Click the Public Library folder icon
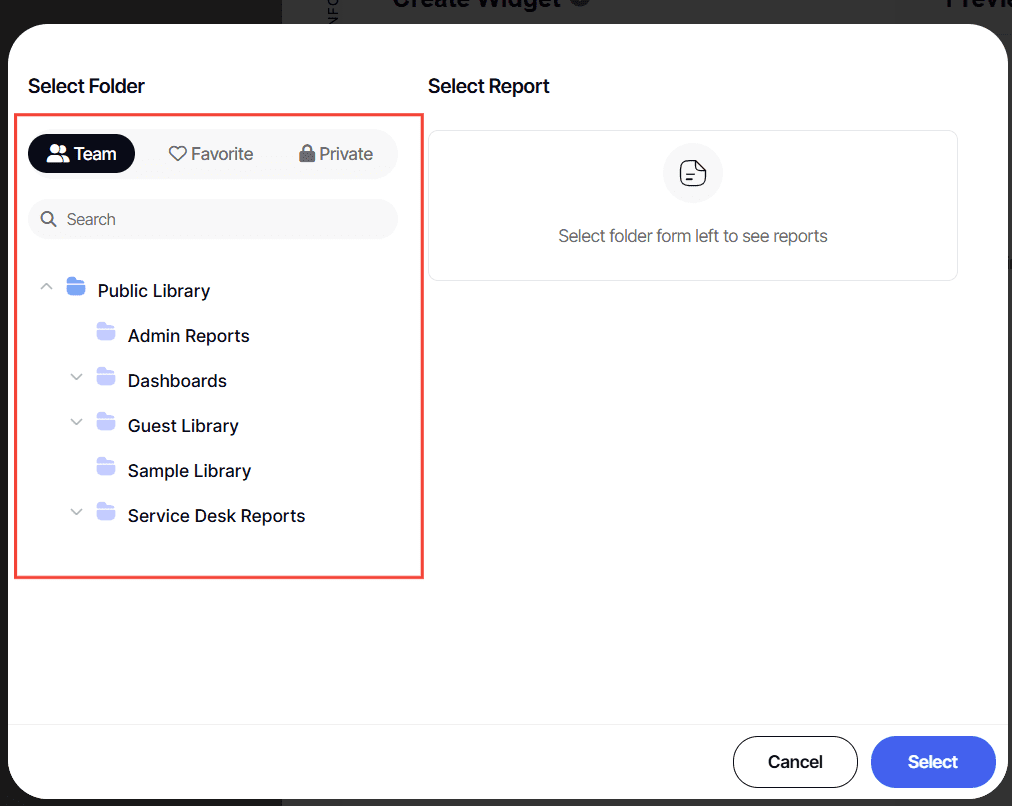 pos(76,288)
